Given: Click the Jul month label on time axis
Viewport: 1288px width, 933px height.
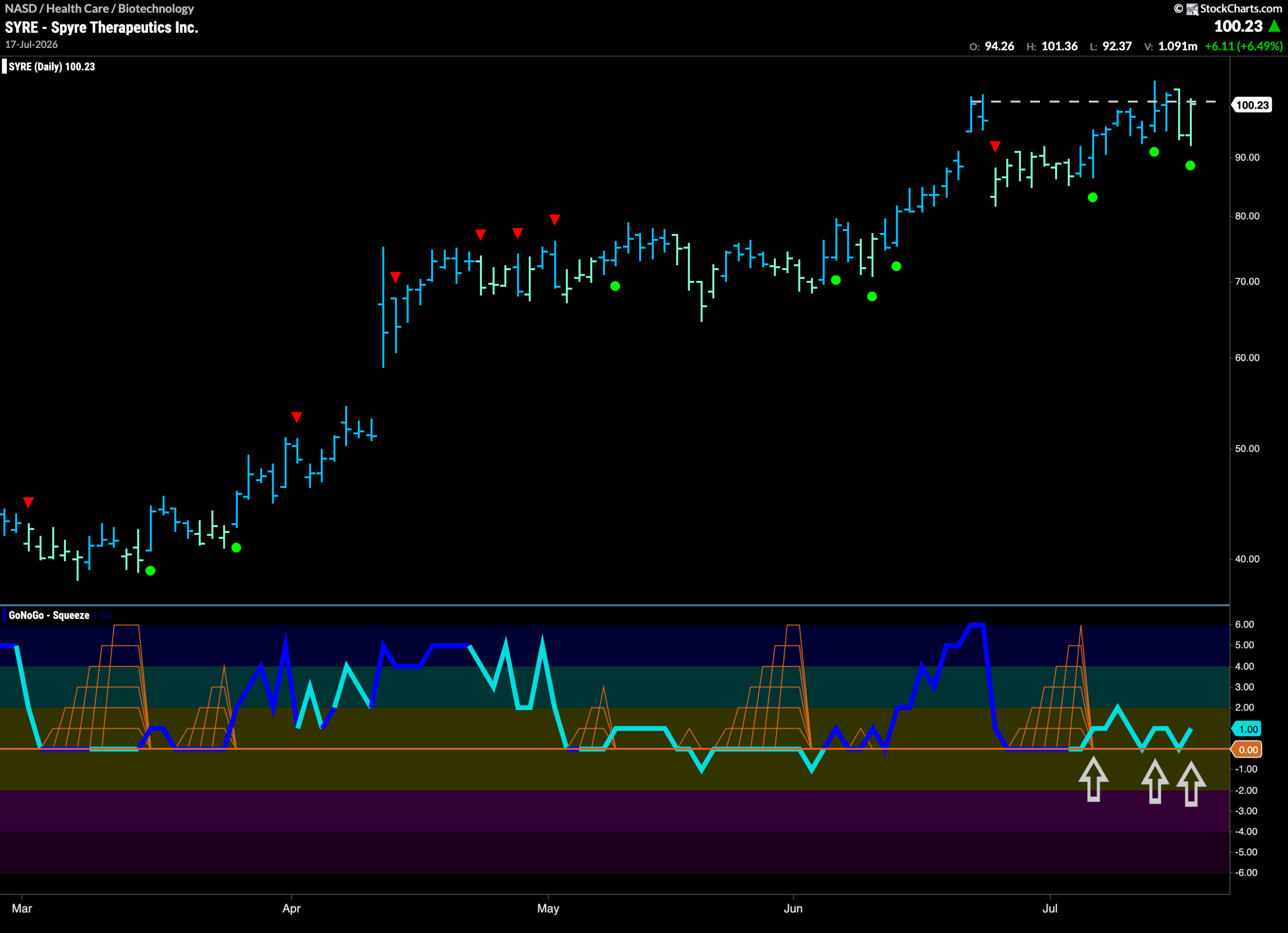Looking at the screenshot, I should (1050, 908).
